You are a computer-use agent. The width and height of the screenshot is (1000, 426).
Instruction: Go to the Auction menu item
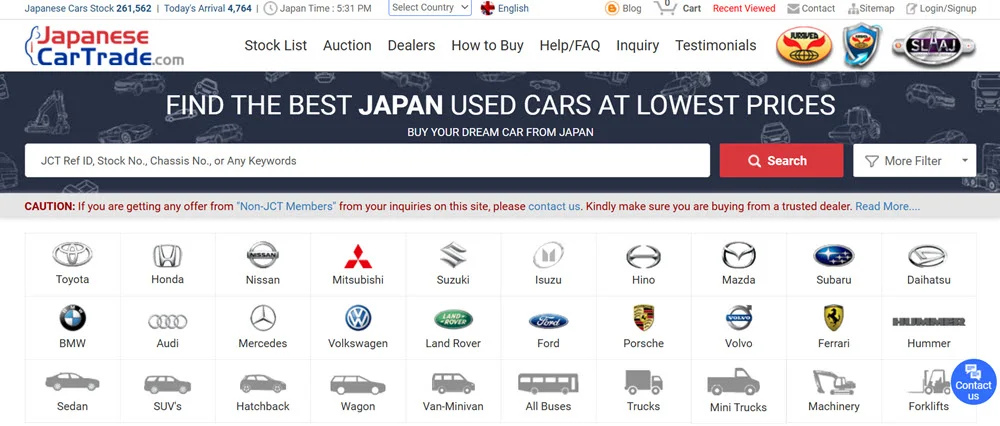(x=347, y=45)
